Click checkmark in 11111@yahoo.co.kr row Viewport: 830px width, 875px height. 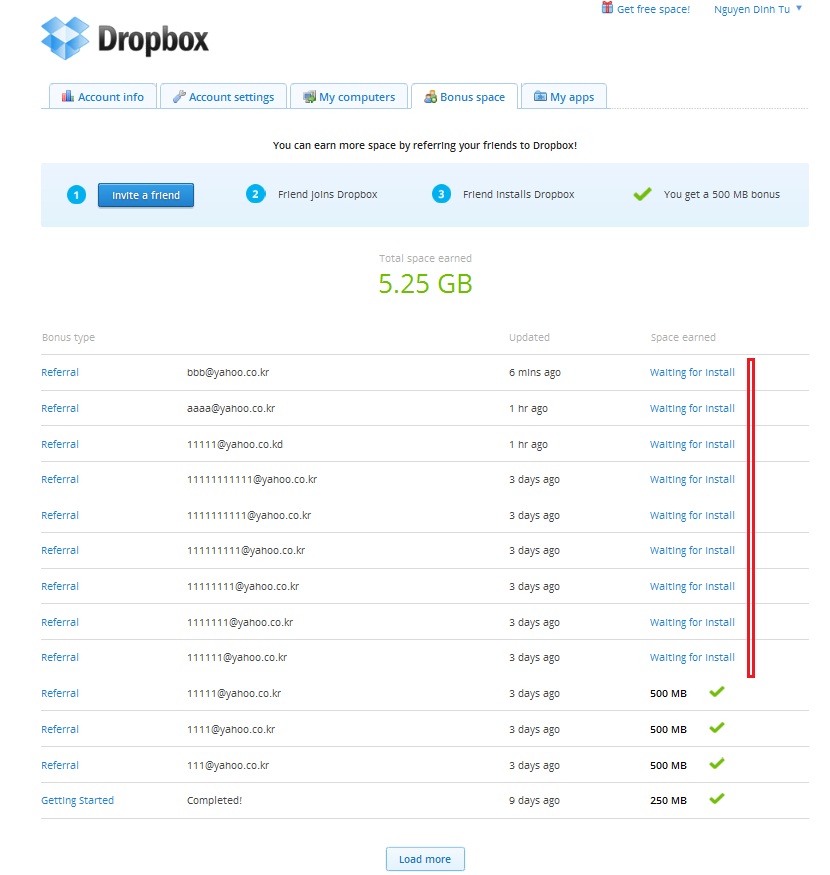716,692
